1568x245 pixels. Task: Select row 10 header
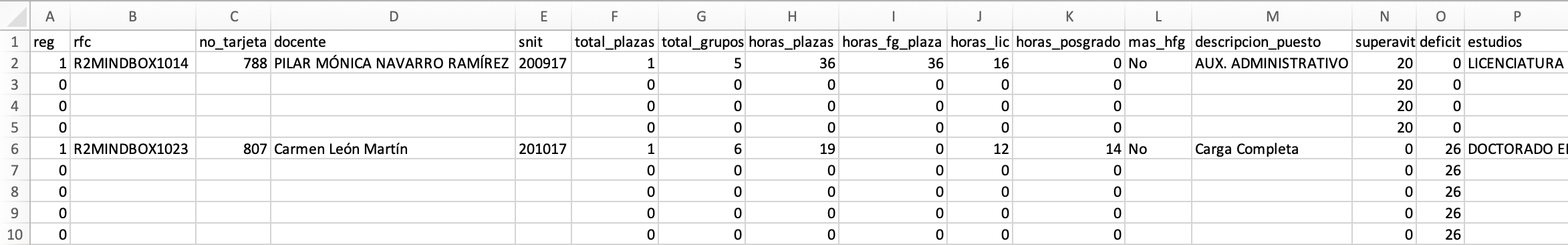coord(15,234)
